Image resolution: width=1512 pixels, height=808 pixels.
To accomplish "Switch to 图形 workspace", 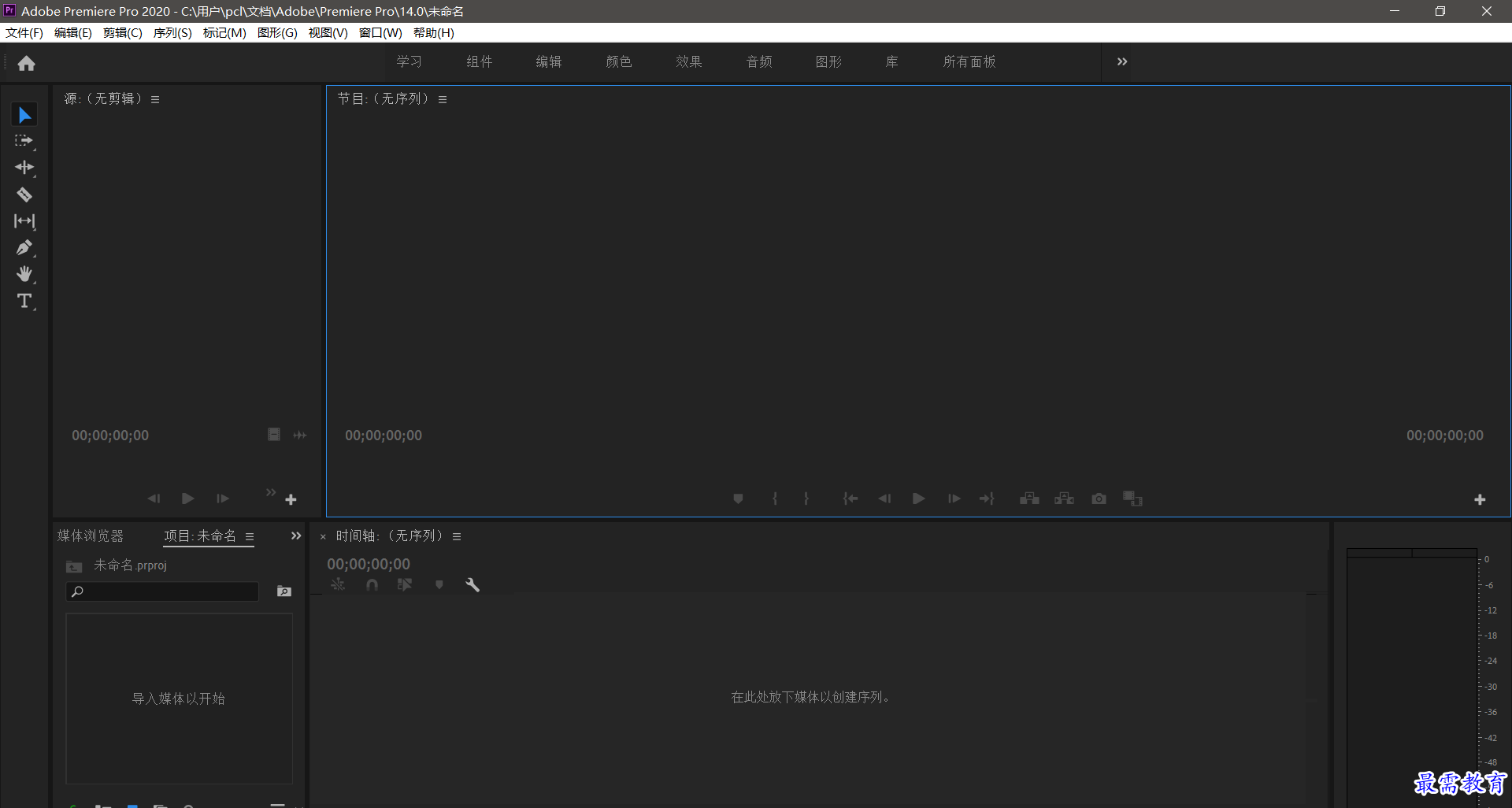I will pos(828,61).
